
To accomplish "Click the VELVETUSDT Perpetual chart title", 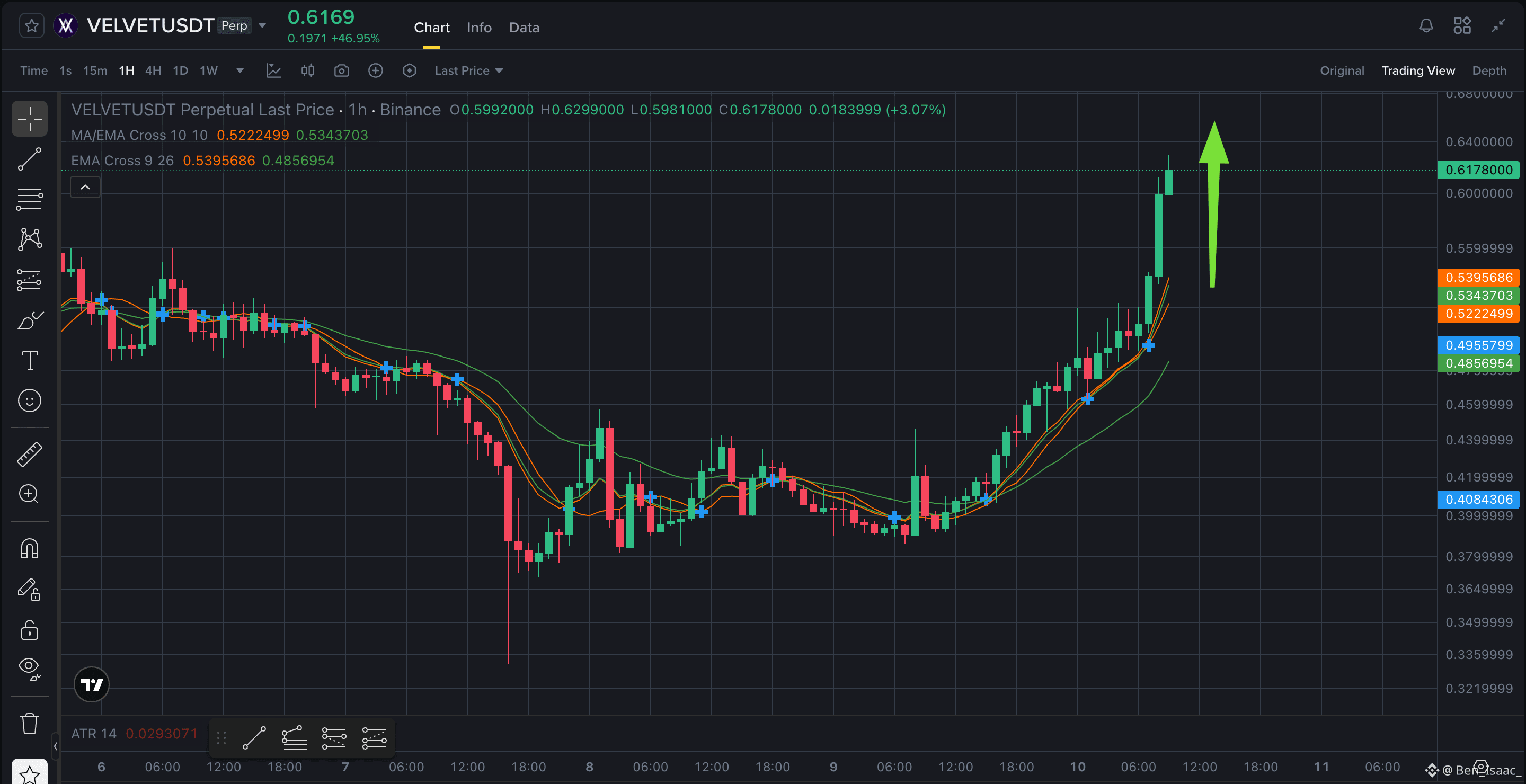I will 256,110.
